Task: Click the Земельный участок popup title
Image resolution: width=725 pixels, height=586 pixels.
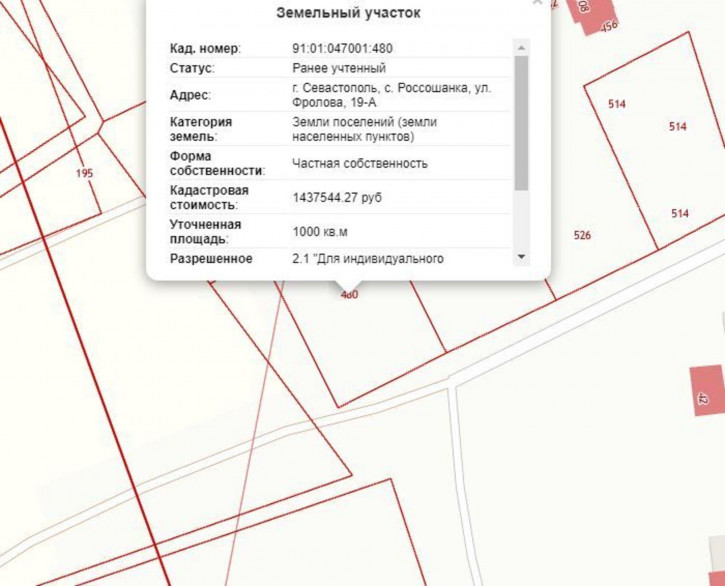Action: 348,14
